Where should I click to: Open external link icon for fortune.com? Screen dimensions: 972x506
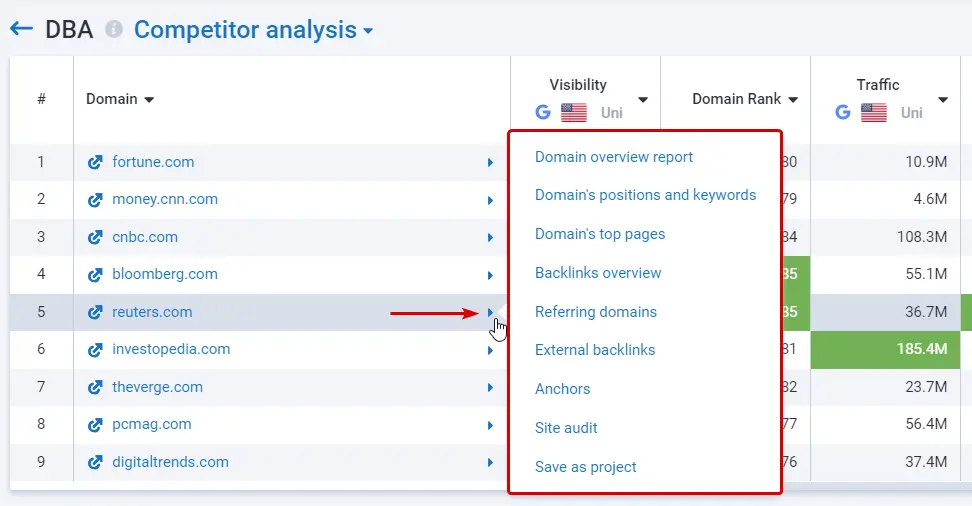pos(95,162)
